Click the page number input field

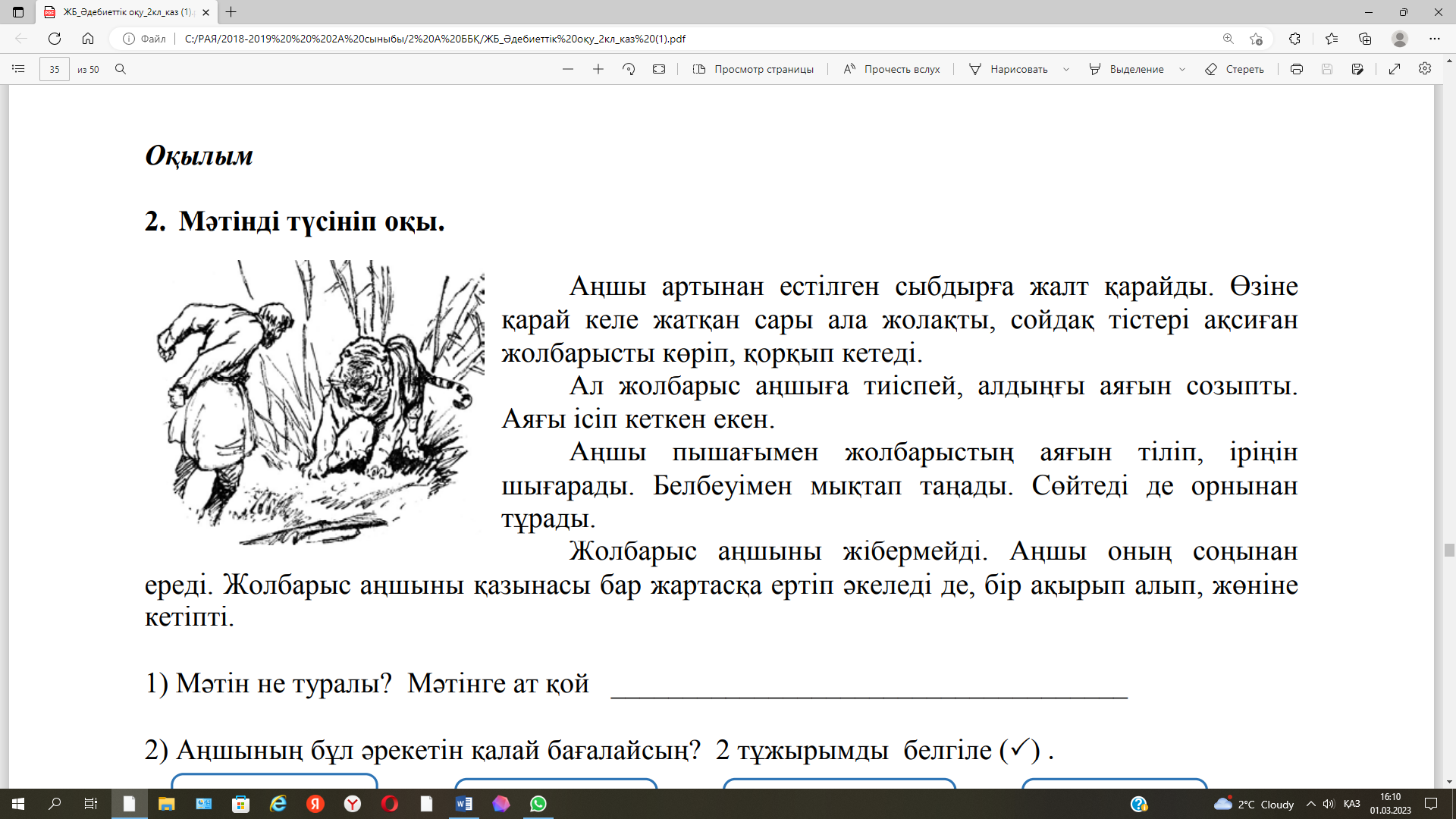coord(55,69)
